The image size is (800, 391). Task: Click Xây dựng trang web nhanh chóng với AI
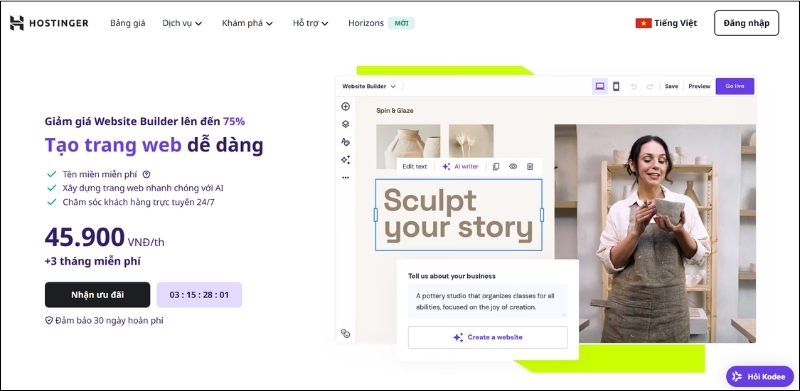[143, 188]
